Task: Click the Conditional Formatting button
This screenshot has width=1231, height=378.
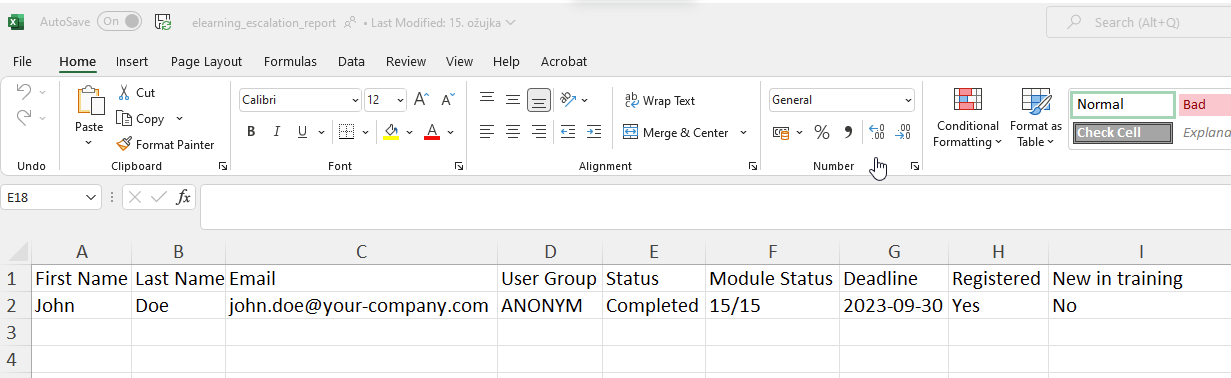Action: point(967,118)
